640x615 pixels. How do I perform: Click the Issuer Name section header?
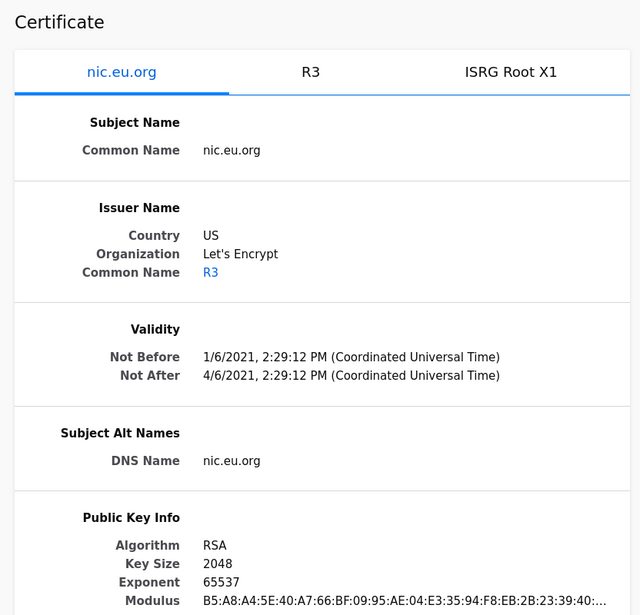coord(139,208)
